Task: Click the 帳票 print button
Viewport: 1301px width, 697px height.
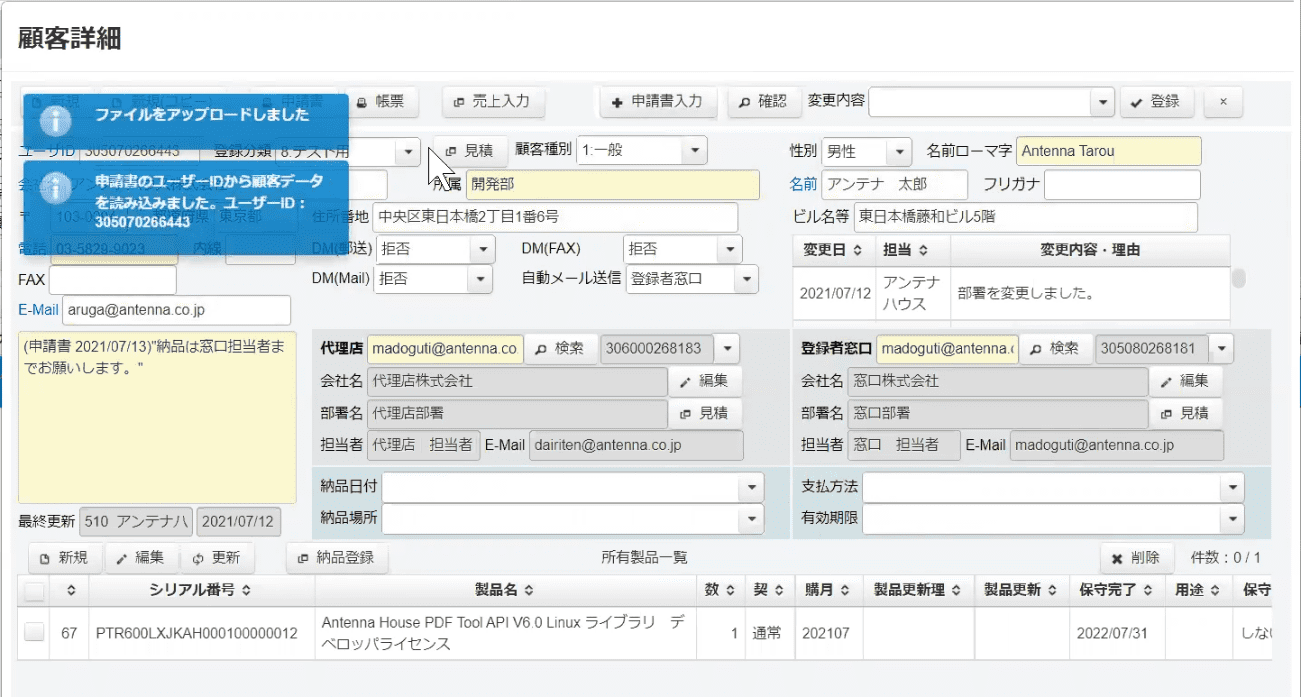Action: coord(381,101)
